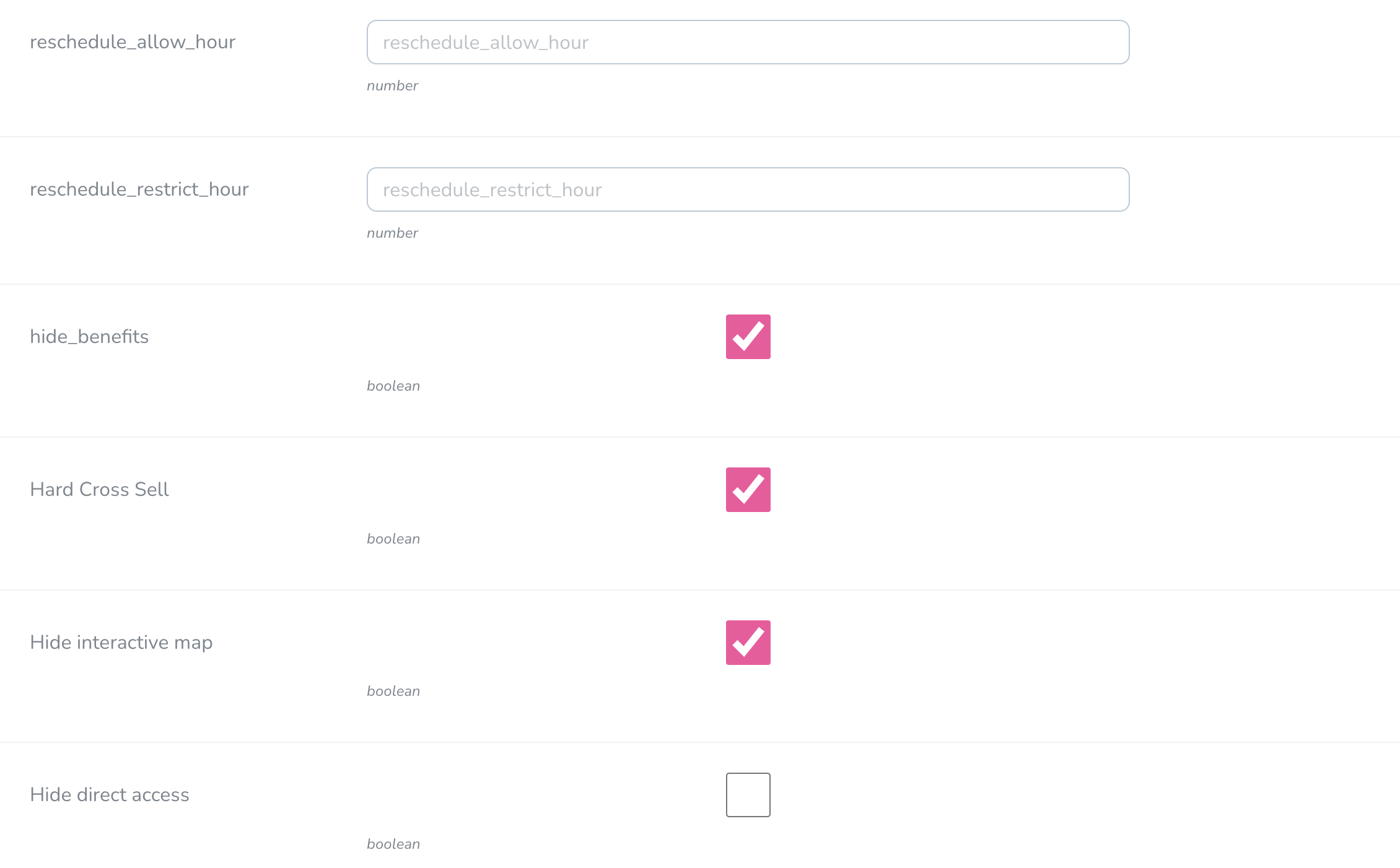Click the white checkmark in the Hide interactive map box
This screenshot has width=1400, height=868.
[x=748, y=642]
